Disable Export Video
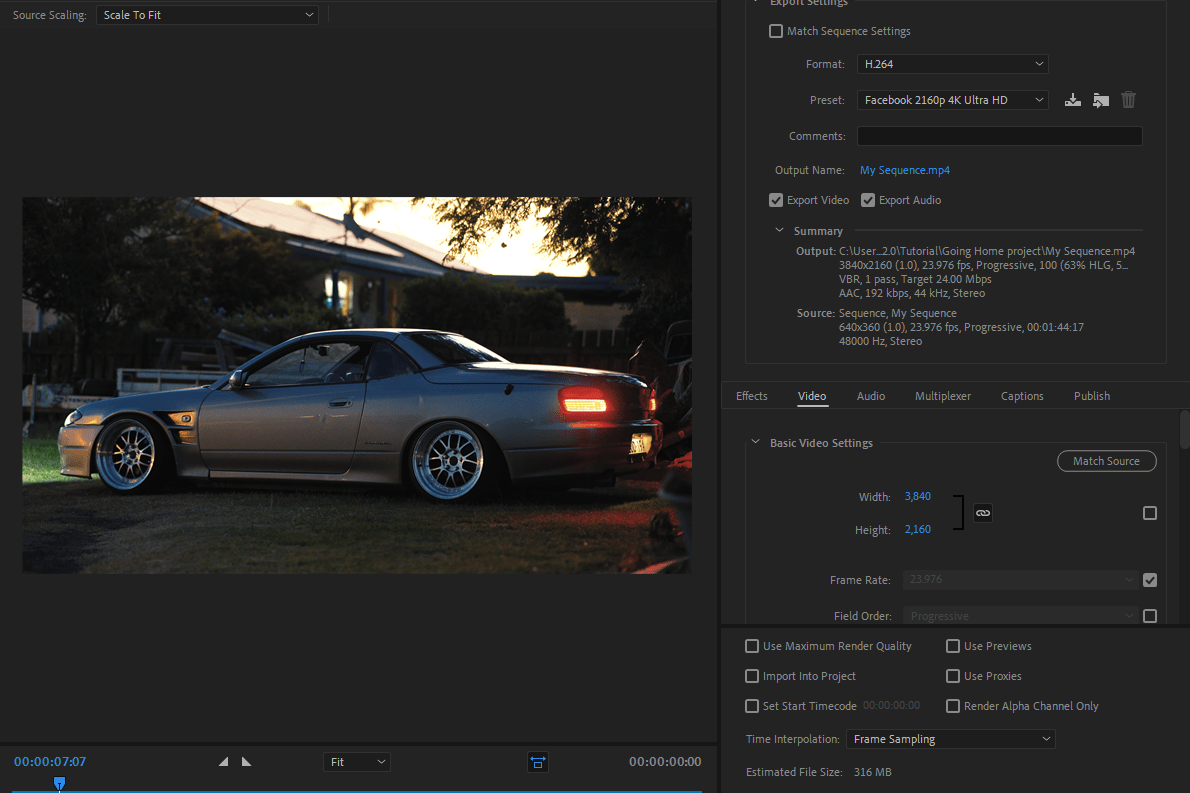 [x=776, y=200]
